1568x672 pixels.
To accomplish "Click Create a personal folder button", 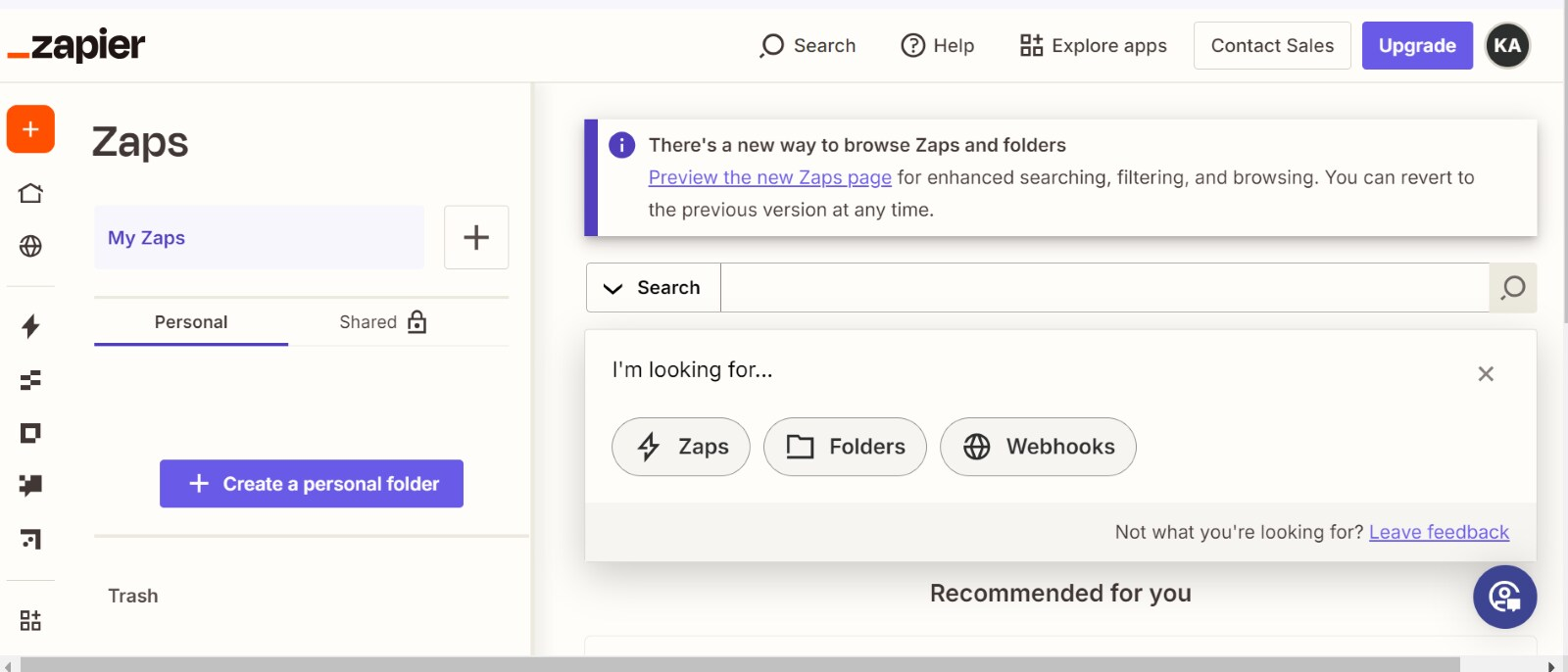I will tap(312, 484).
